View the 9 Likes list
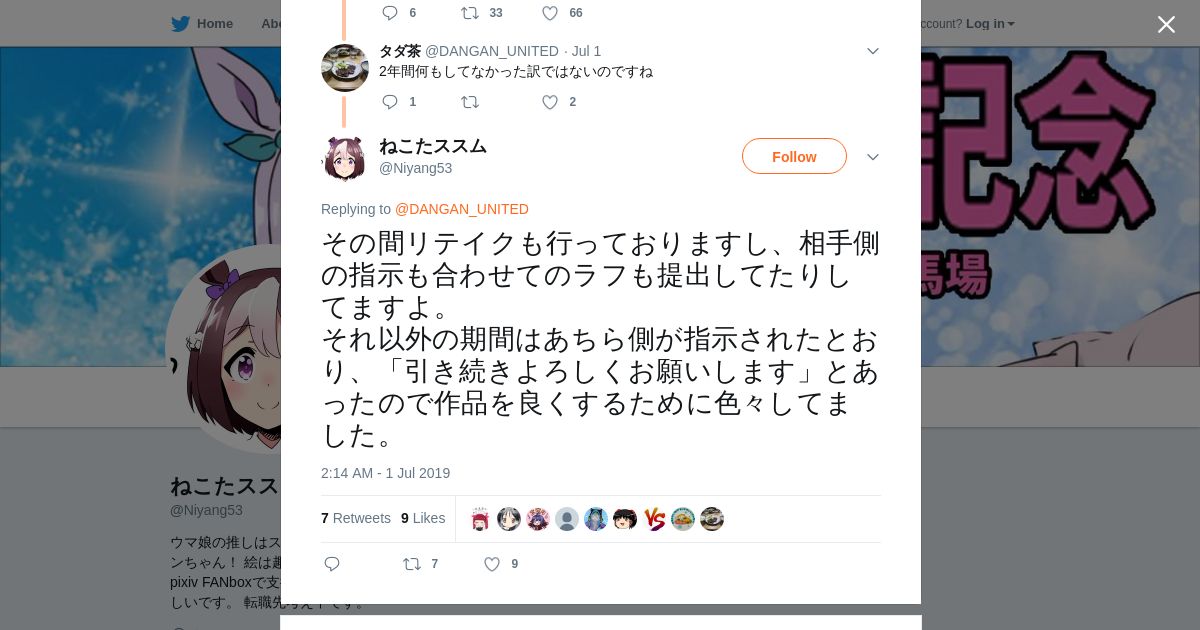Screen dimensions: 1200x630 [x=423, y=518]
